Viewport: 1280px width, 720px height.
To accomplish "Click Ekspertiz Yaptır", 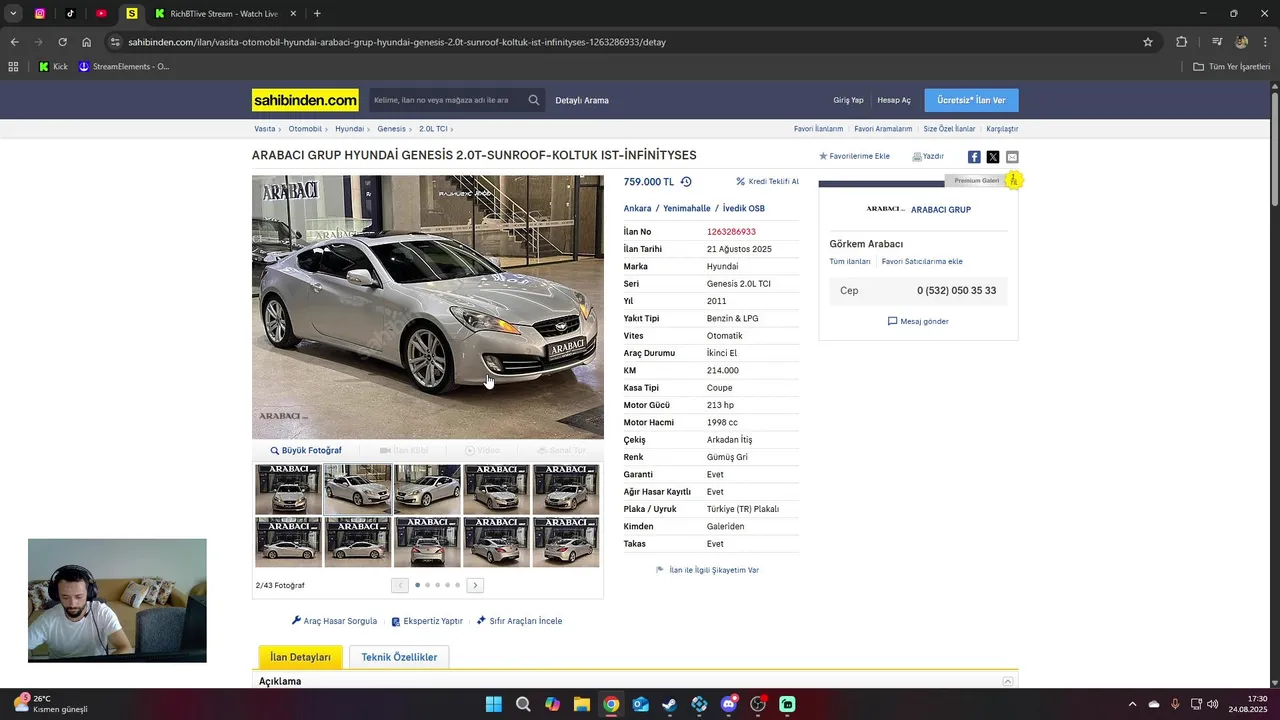I will [x=427, y=621].
